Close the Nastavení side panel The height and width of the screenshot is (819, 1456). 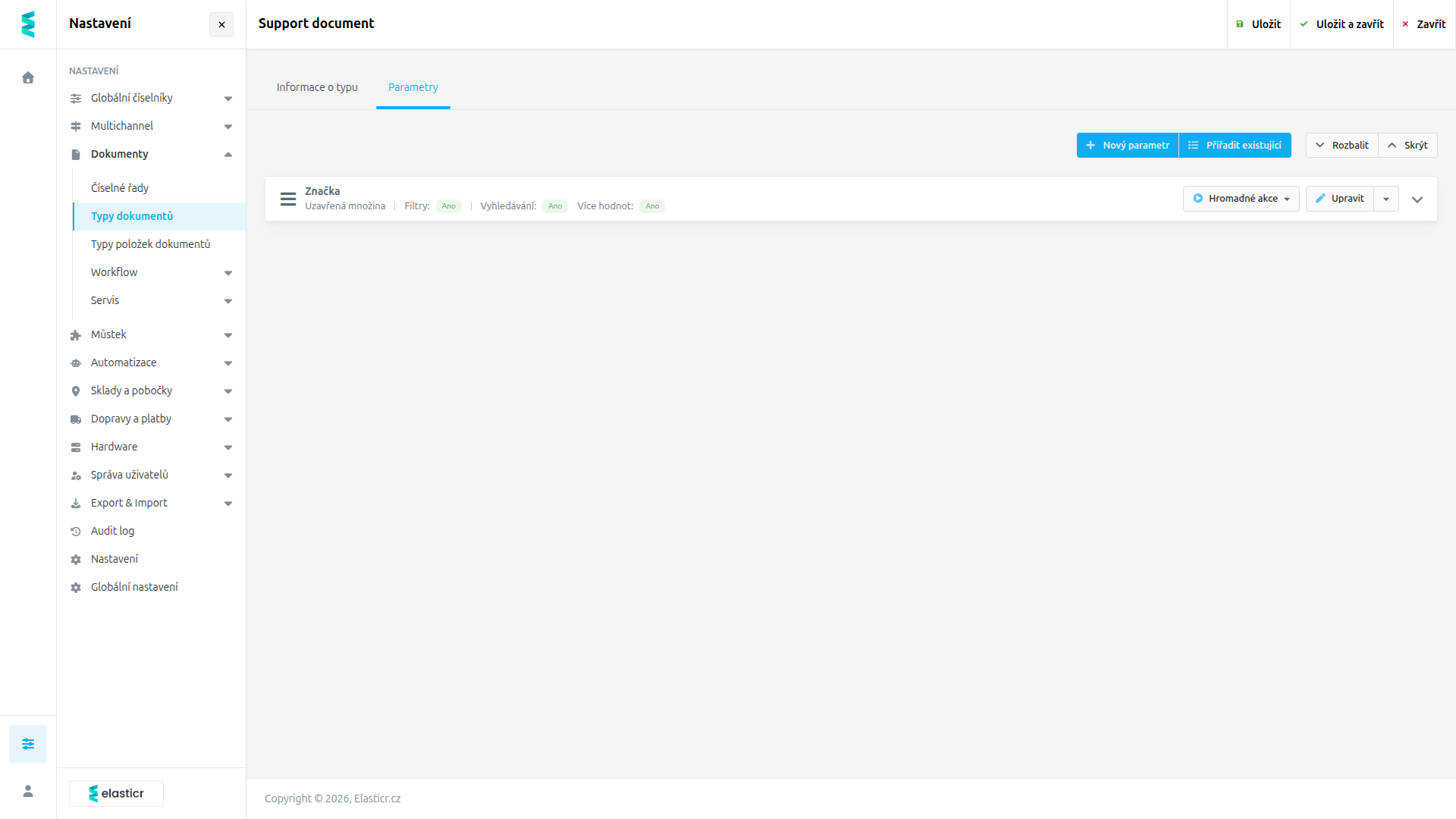[221, 24]
